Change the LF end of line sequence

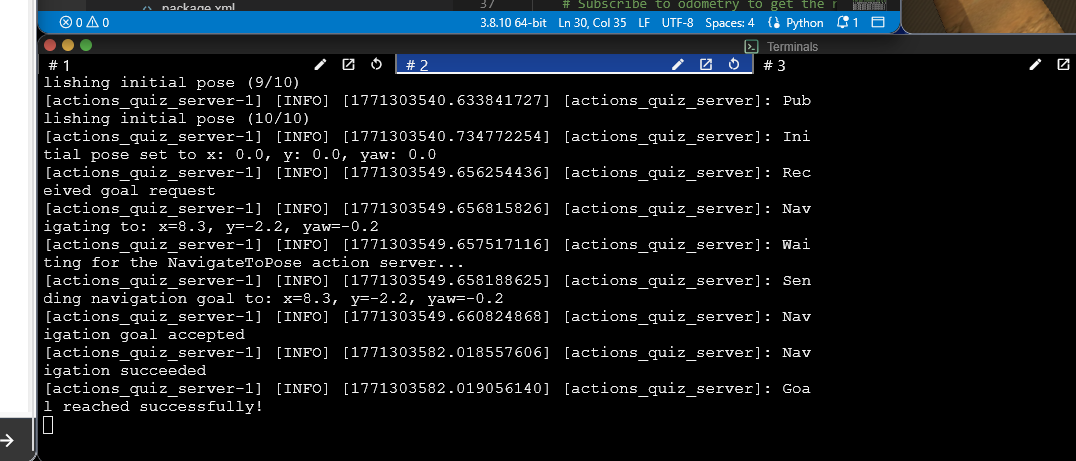[x=644, y=22]
